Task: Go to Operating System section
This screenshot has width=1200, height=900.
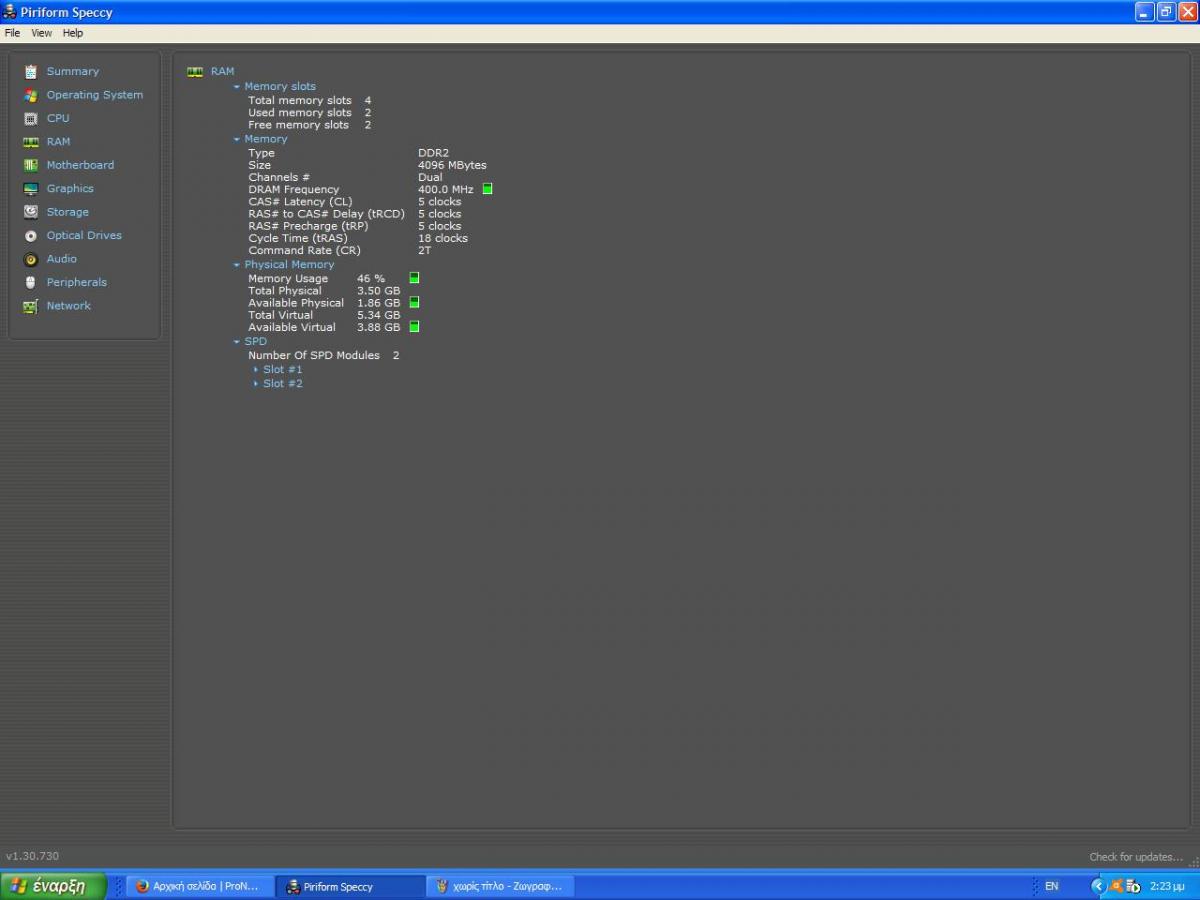Action: click(x=95, y=95)
